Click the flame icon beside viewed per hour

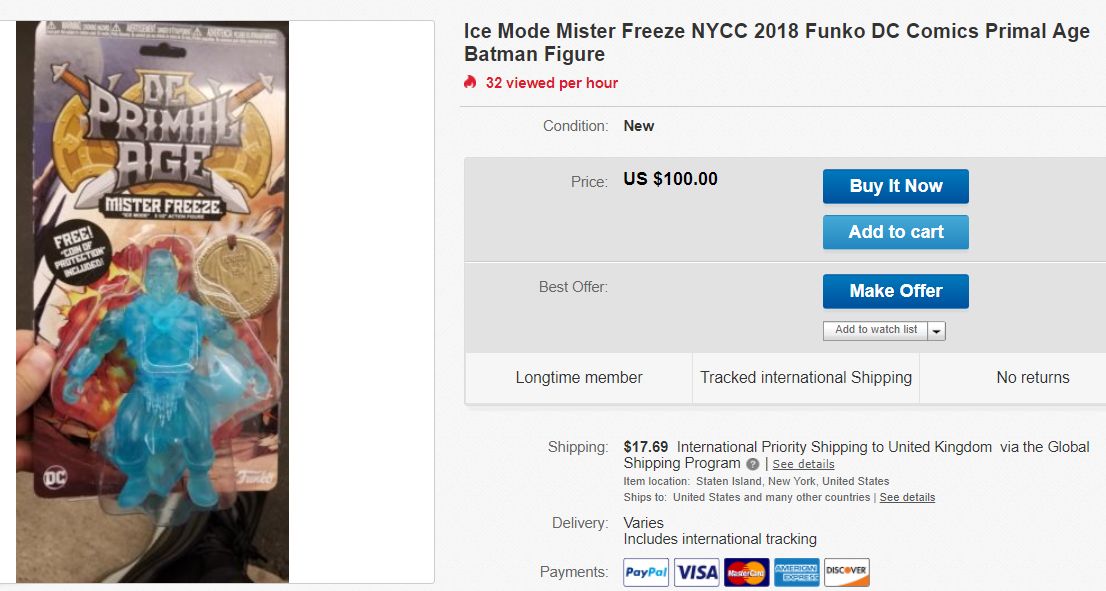click(x=470, y=82)
